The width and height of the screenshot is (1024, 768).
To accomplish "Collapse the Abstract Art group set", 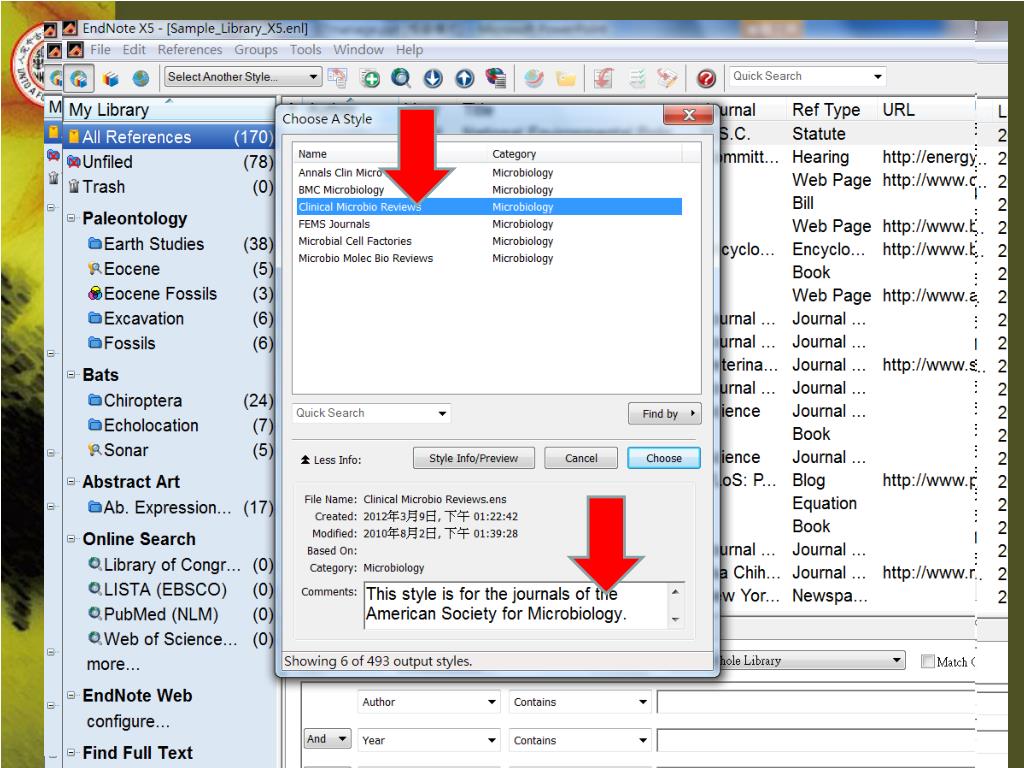I will point(71,482).
